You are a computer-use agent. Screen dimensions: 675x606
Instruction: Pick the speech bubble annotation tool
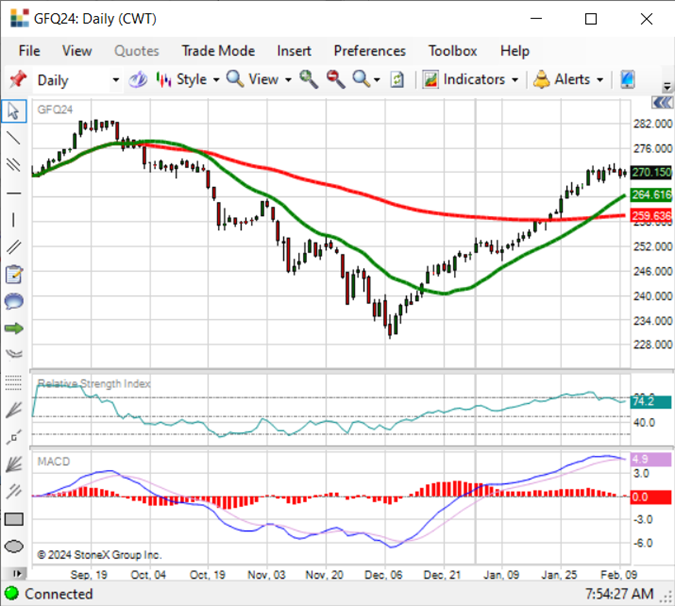14,301
